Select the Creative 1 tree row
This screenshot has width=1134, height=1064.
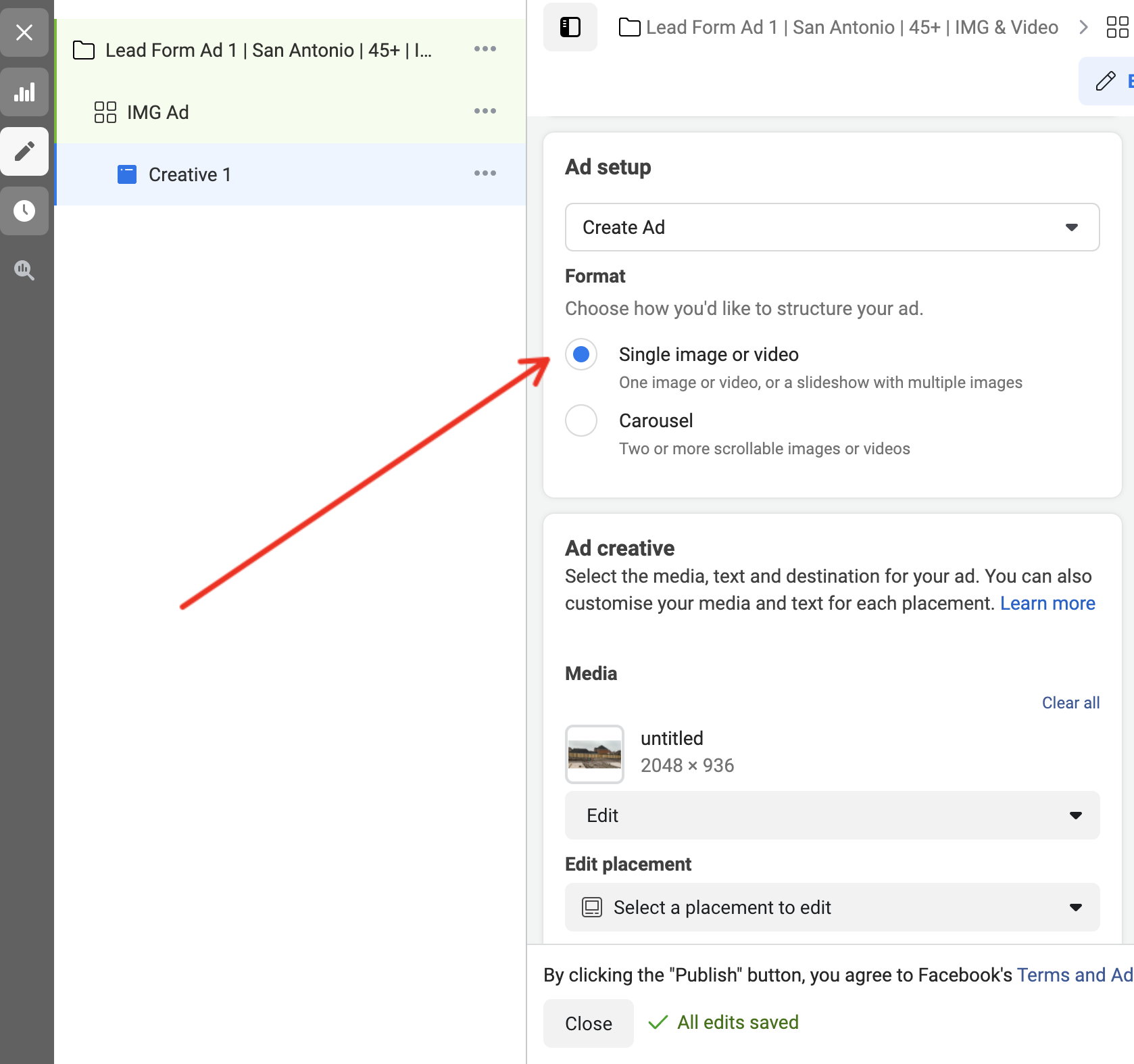click(291, 174)
